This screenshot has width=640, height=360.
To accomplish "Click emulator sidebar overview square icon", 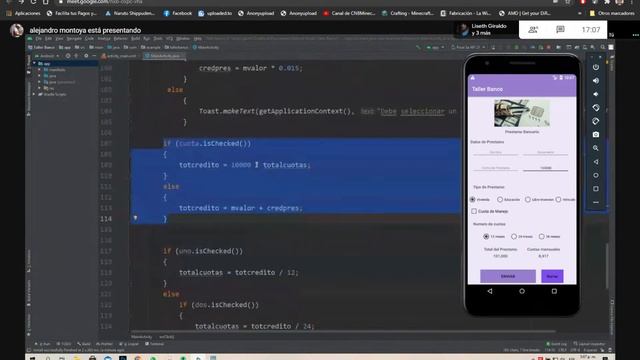I will (x=596, y=189).
